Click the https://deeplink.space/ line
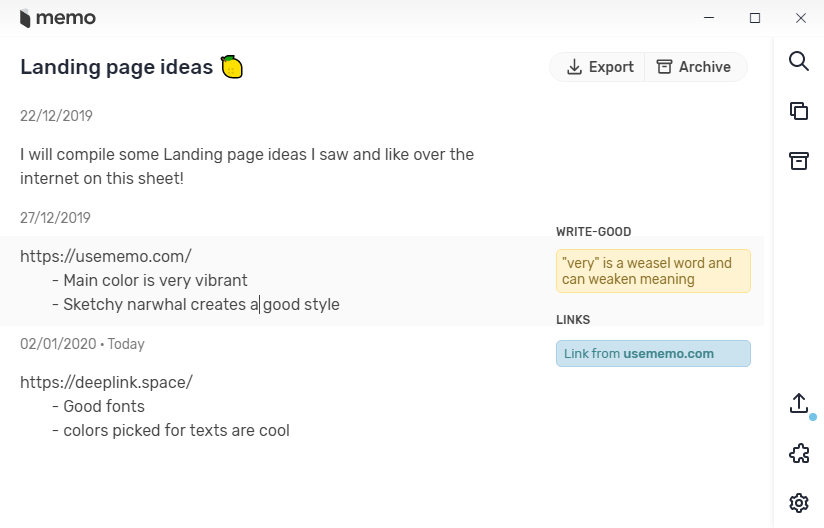824x528 pixels. click(106, 382)
